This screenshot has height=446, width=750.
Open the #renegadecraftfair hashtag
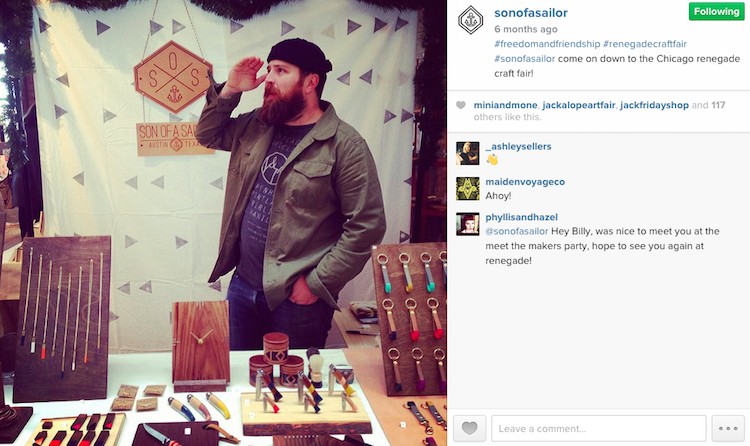click(x=645, y=44)
